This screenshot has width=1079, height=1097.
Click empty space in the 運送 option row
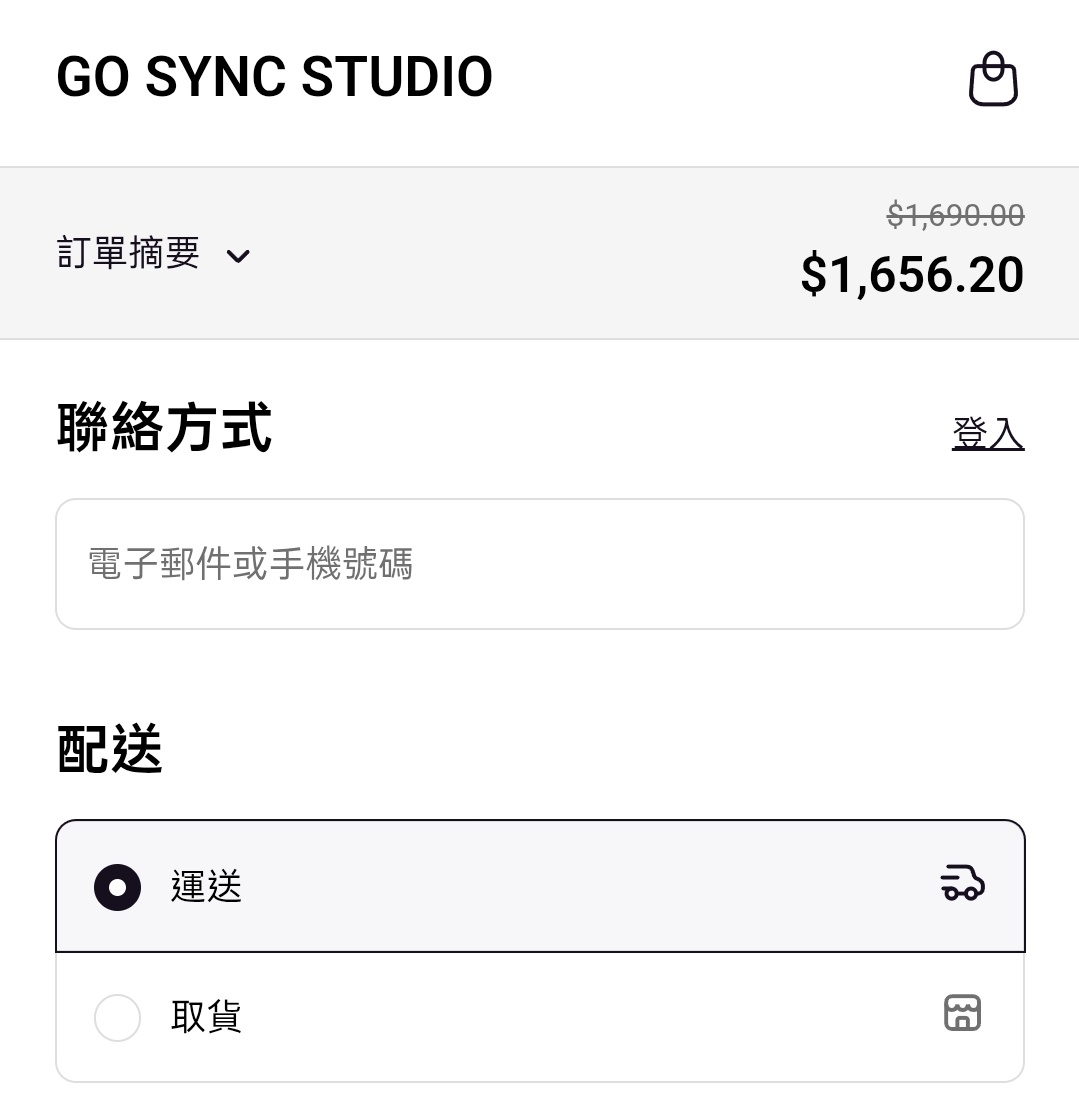580,887
